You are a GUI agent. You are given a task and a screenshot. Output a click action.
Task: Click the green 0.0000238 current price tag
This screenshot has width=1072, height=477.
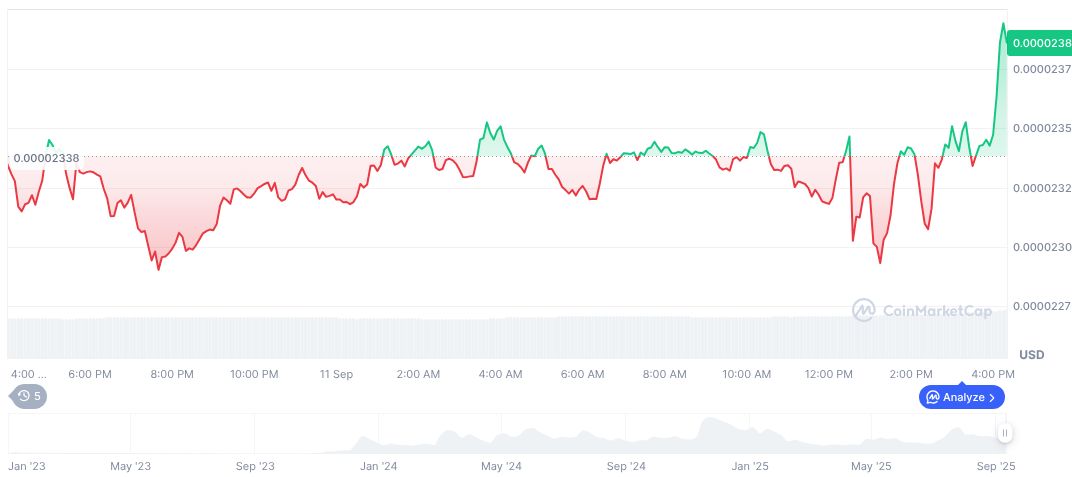pyautogui.click(x=1041, y=43)
